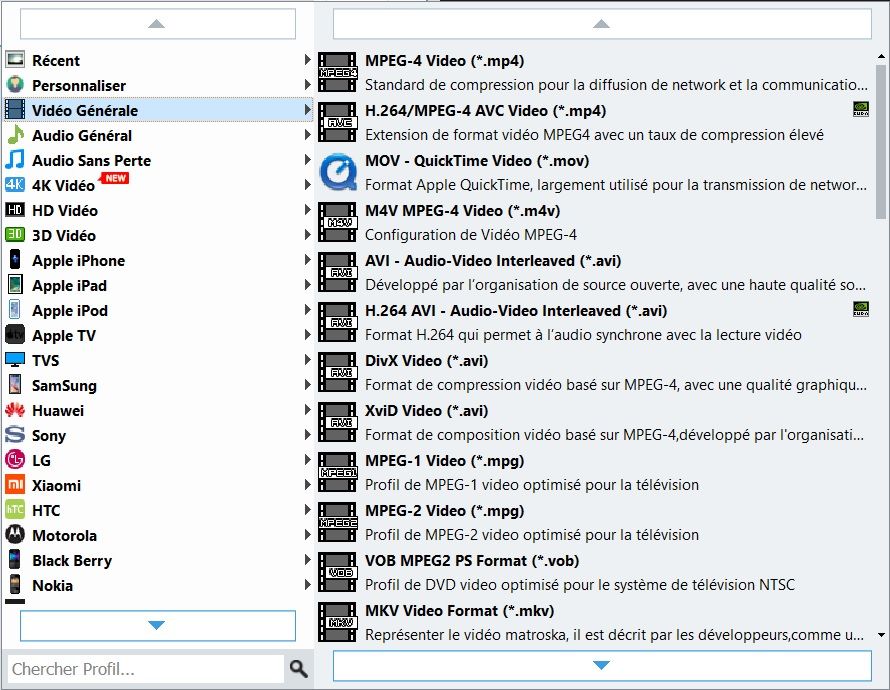Choose MPEG-1 Video (*.mpg) format
The image size is (890, 690).
[594, 472]
